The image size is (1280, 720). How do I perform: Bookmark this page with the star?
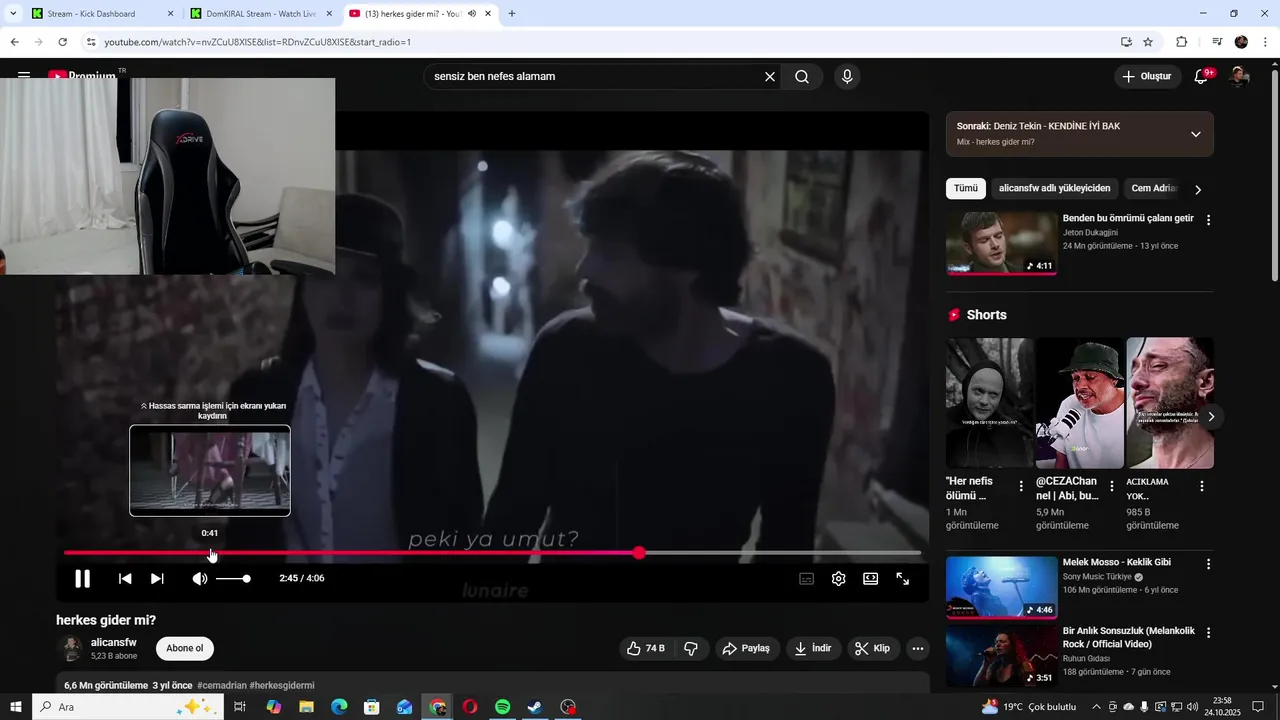tap(1148, 42)
